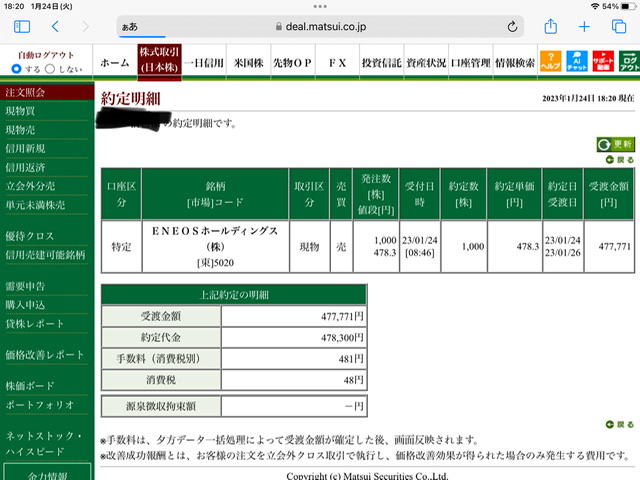Reload page with the refresh icon

pos(512,27)
